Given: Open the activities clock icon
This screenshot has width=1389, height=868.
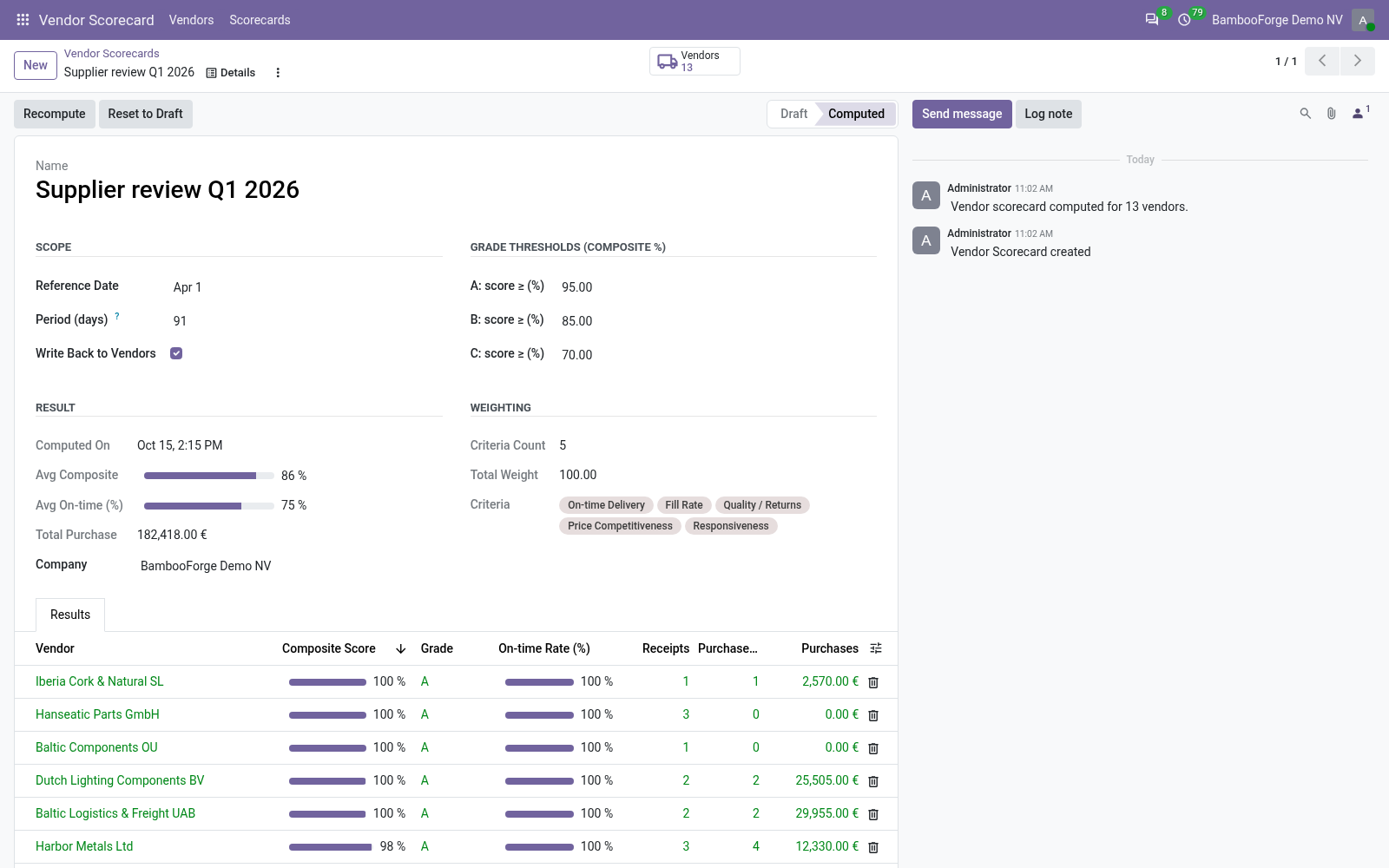Looking at the screenshot, I should (x=1184, y=19).
